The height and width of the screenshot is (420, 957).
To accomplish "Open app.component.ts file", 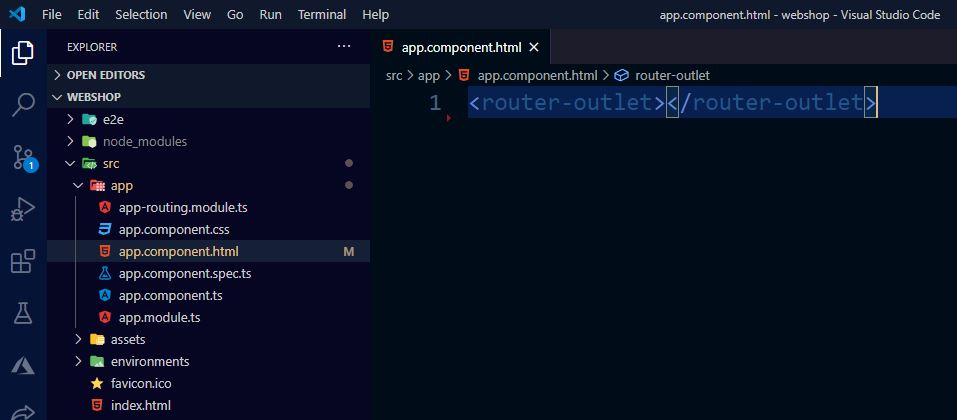I will pyautogui.click(x=170, y=295).
